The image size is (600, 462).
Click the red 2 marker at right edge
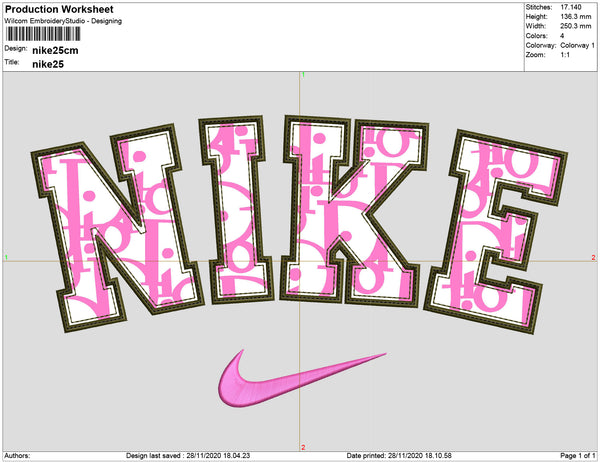593,258
